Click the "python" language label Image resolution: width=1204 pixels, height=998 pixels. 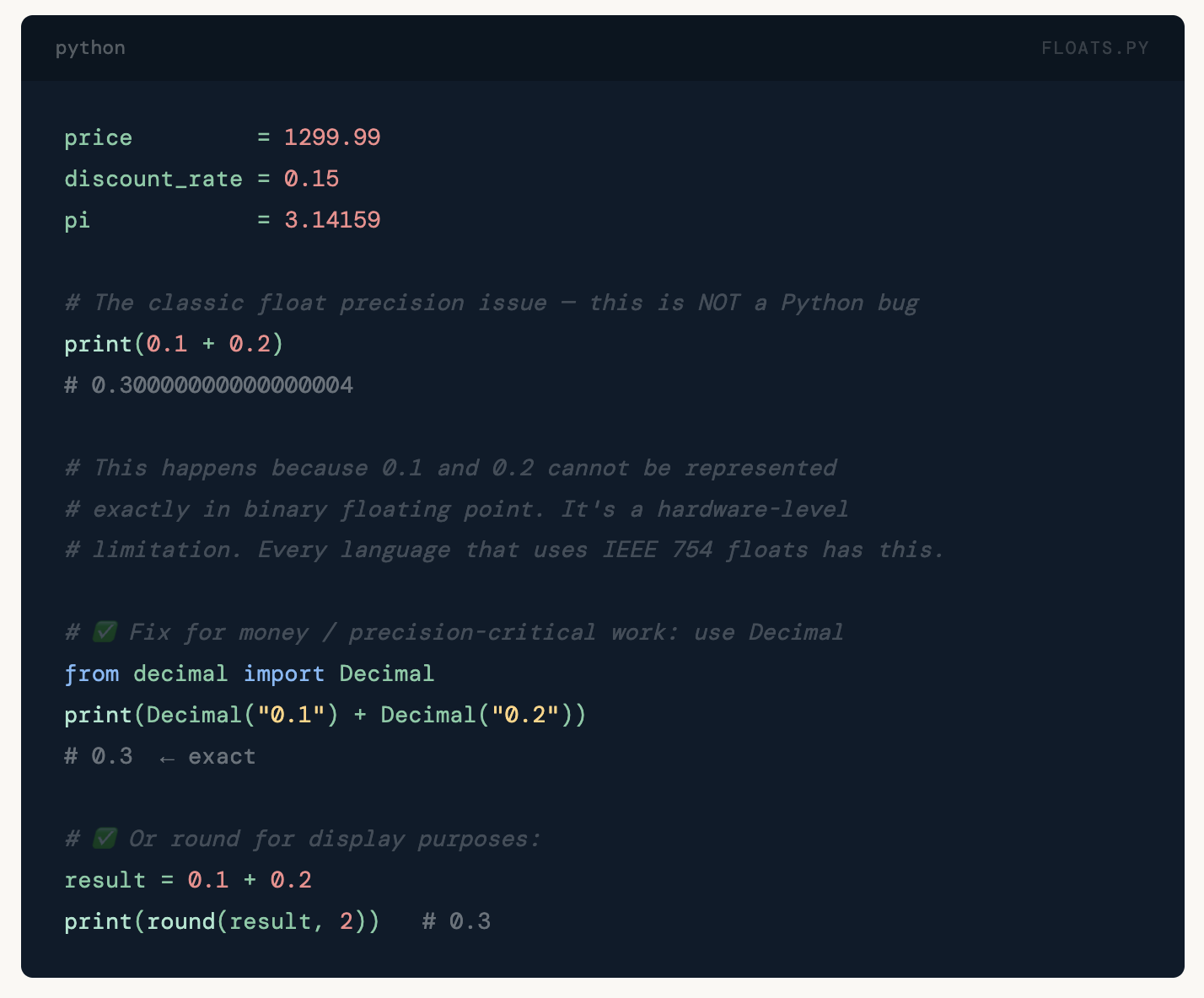(90, 48)
